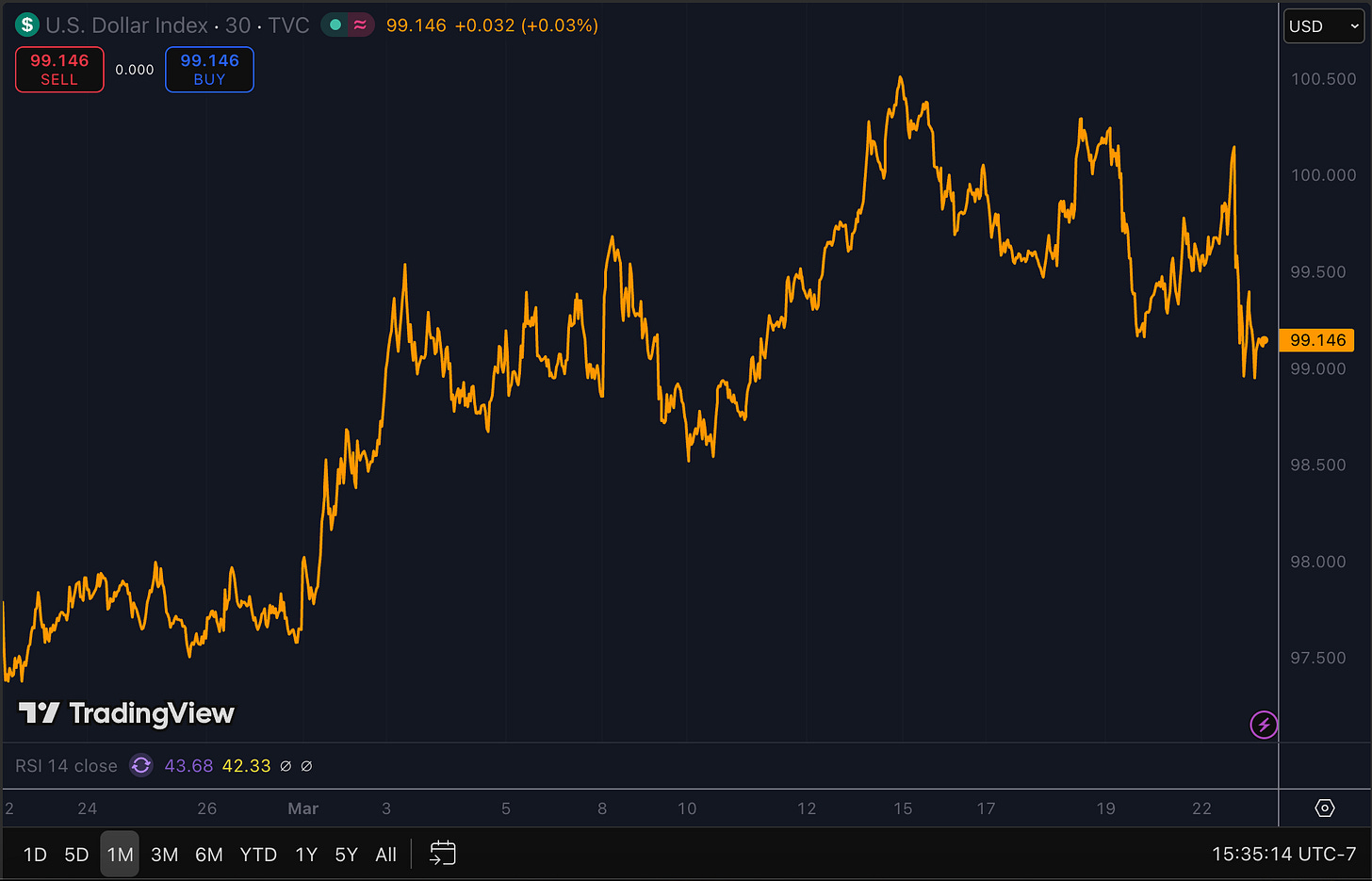Viewport: 1372px width, 881px height.
Task: Select the 6M time range
Action: 208,855
